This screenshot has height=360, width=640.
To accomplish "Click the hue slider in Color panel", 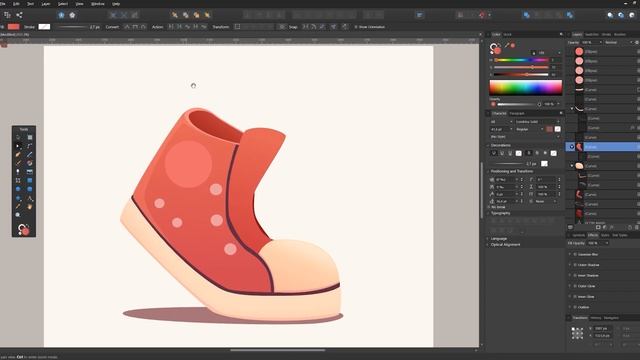I will (521, 60).
